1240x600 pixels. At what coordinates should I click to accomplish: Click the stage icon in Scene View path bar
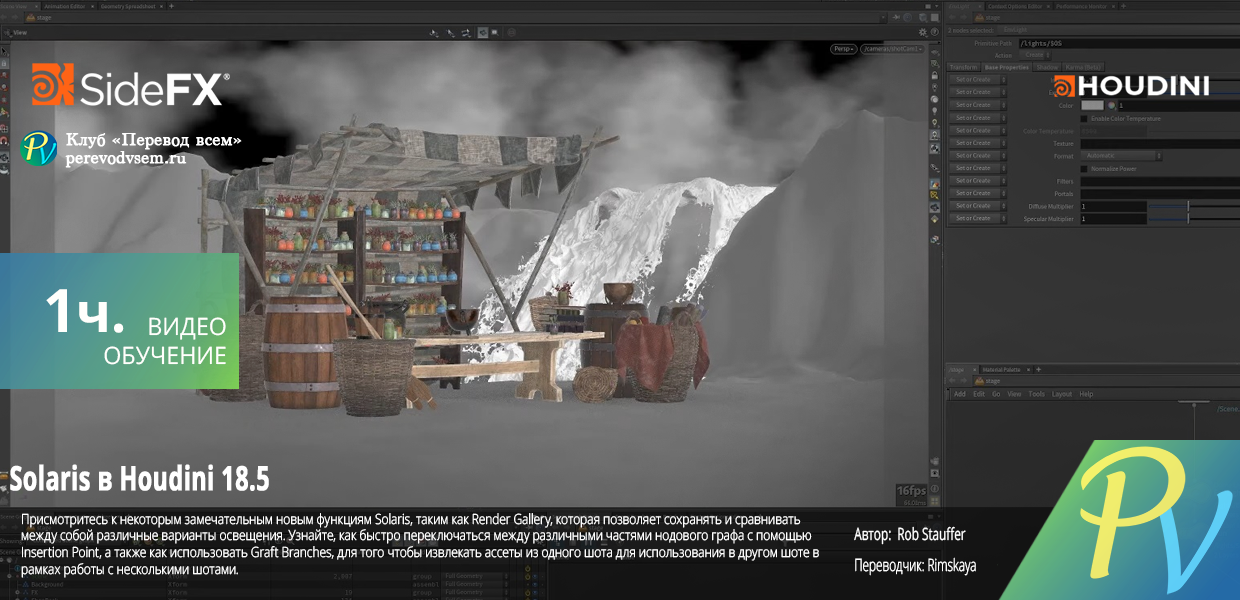(x=32, y=18)
